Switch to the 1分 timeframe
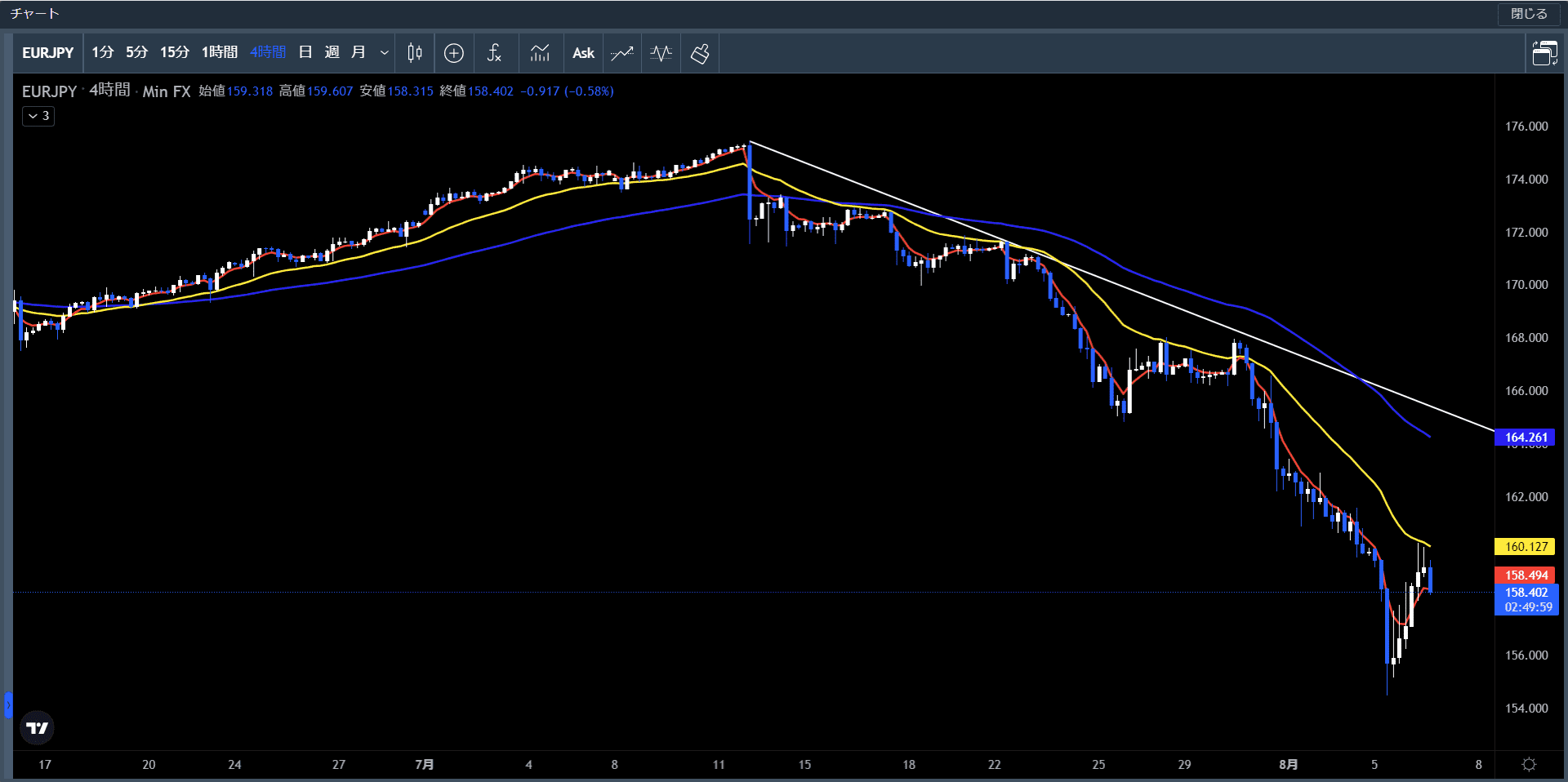 point(103,52)
